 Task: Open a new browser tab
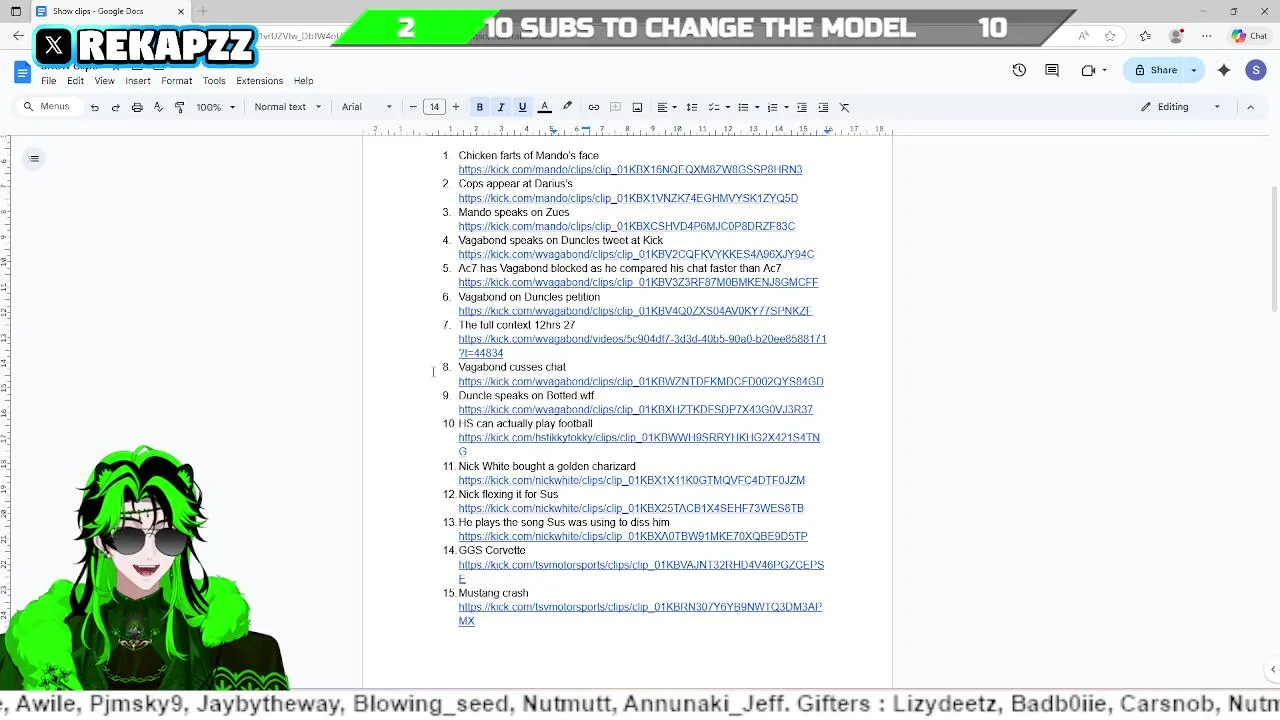point(203,11)
